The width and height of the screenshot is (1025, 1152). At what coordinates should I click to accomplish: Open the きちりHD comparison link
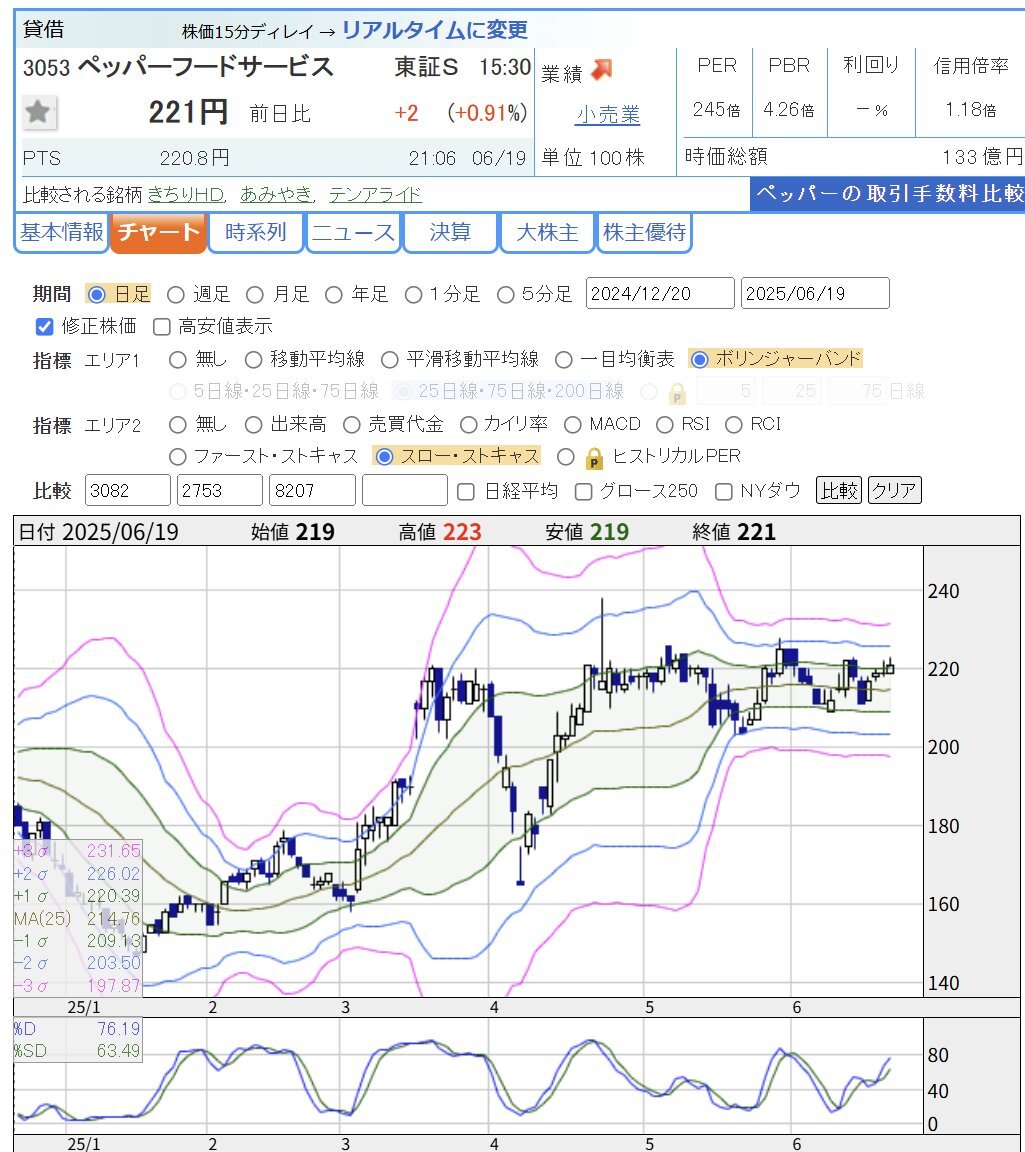coord(186,194)
